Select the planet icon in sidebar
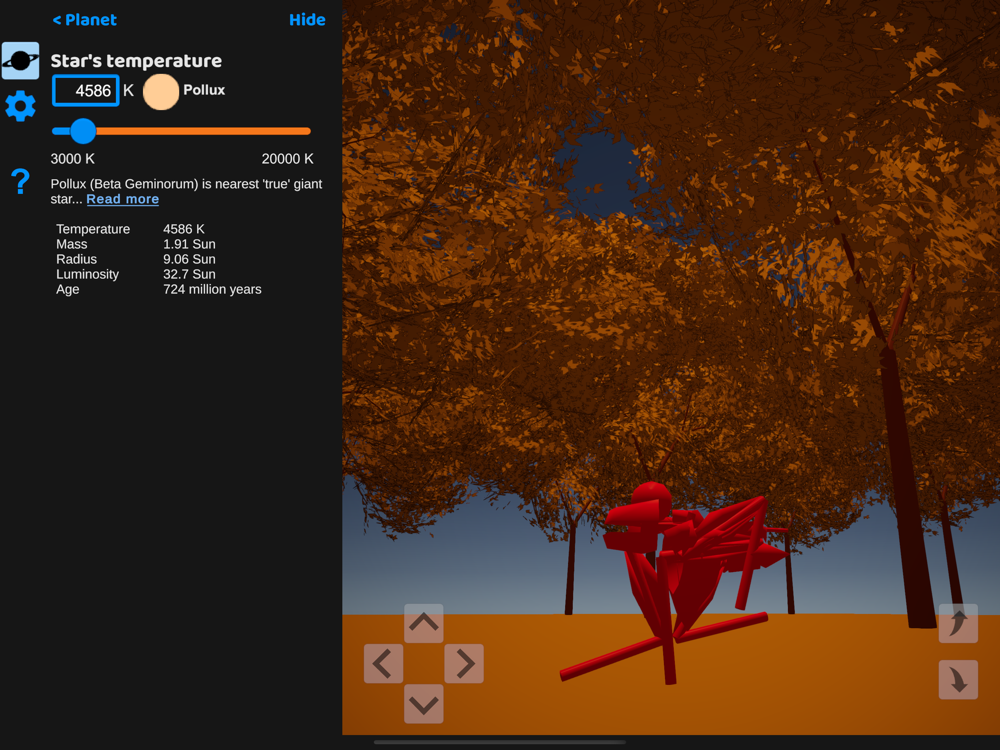This screenshot has height=750, width=1000. [20, 61]
